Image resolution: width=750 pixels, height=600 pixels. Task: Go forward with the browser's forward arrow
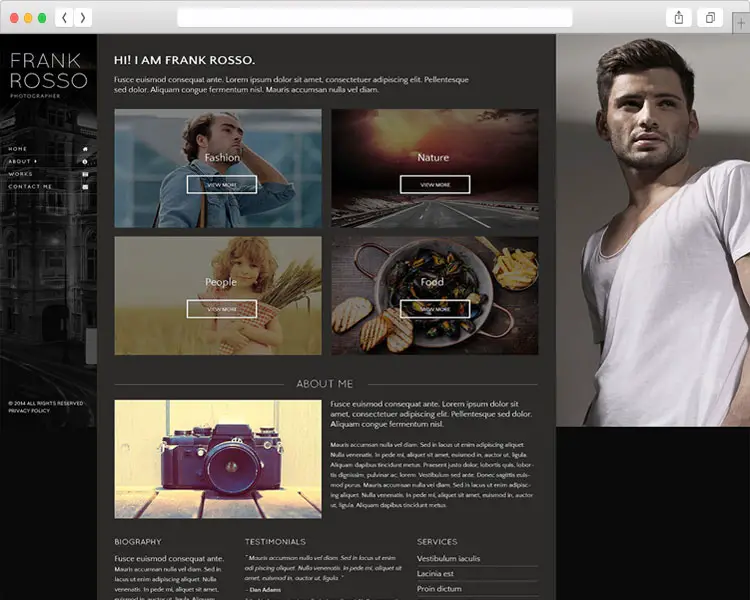tap(83, 18)
